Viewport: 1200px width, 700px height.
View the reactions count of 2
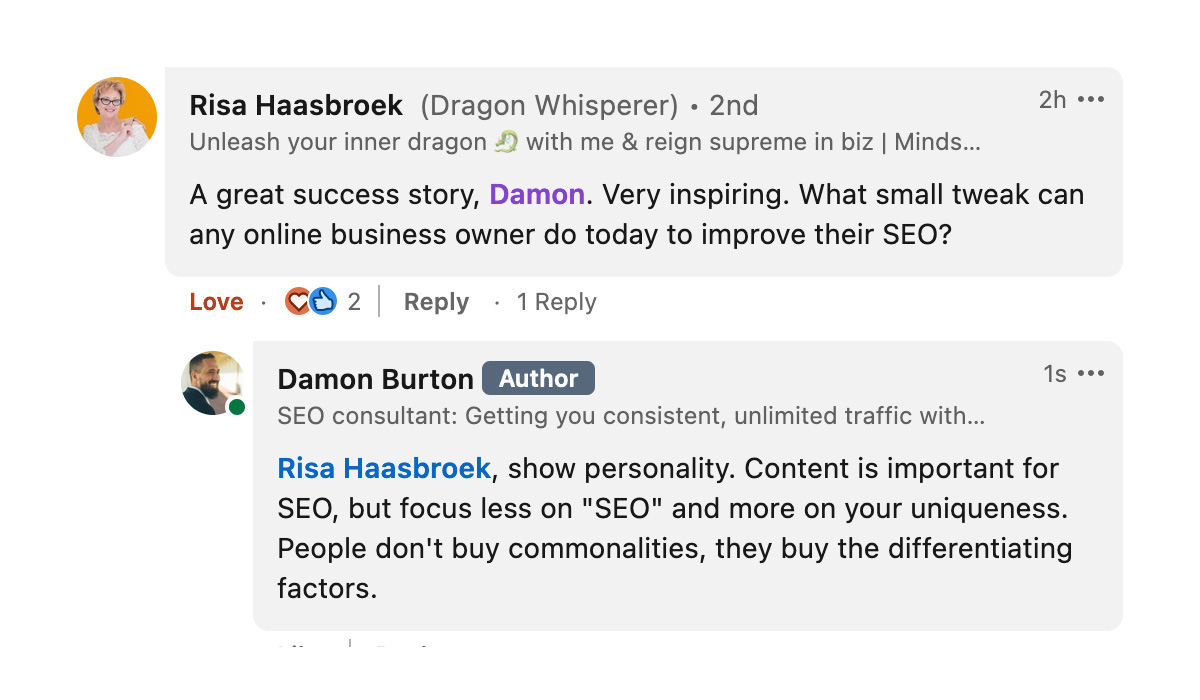[x=354, y=302]
